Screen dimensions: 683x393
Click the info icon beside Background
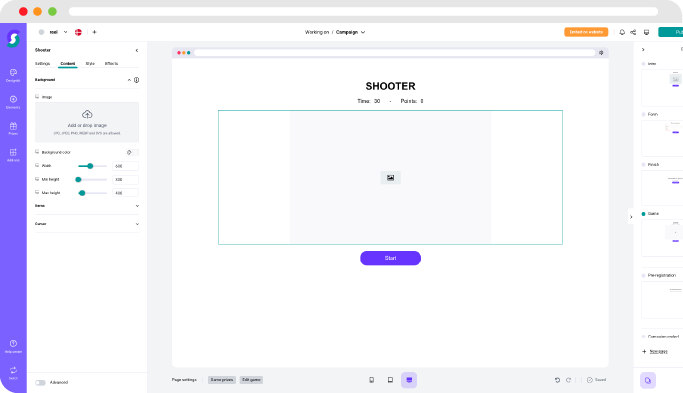(x=136, y=80)
